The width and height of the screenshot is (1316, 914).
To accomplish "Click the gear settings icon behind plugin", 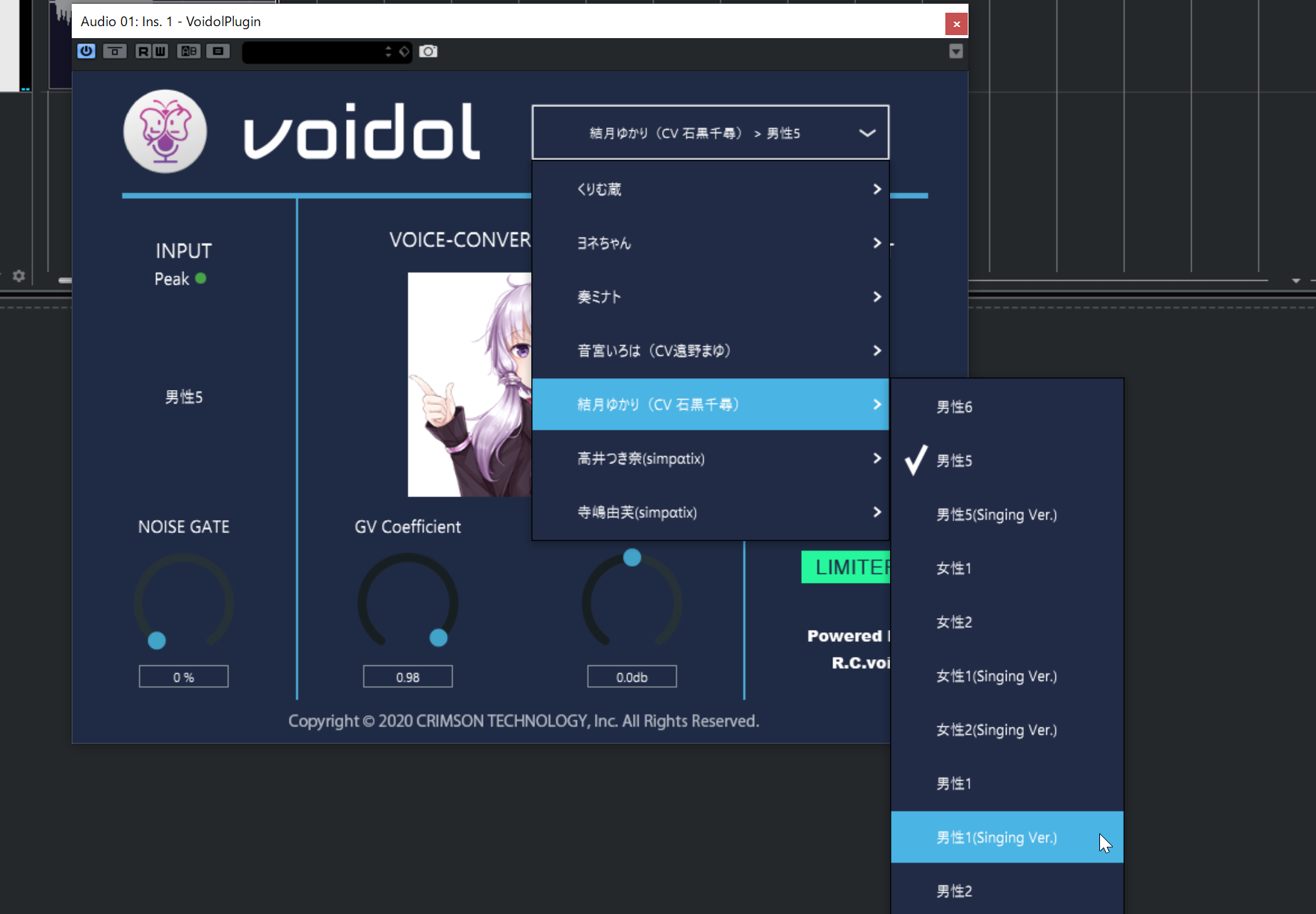I will (x=19, y=276).
